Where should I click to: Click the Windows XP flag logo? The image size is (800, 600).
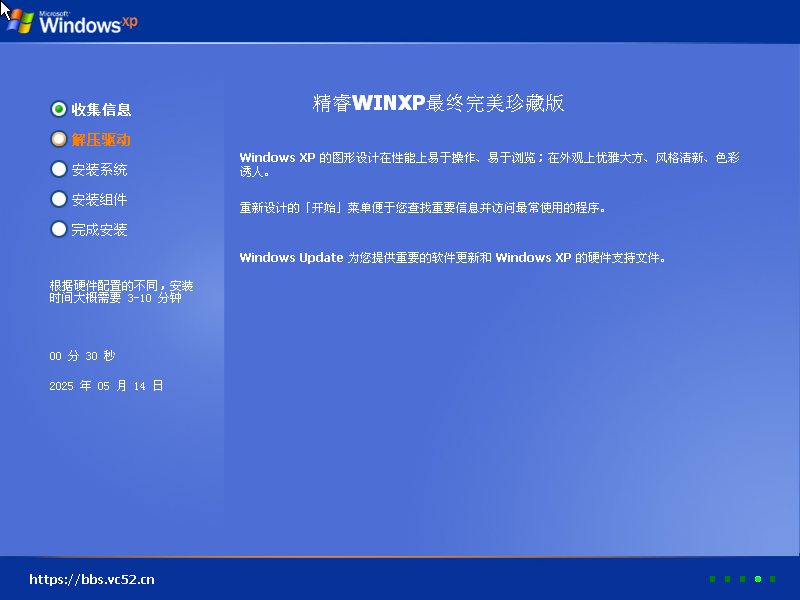(x=22, y=21)
